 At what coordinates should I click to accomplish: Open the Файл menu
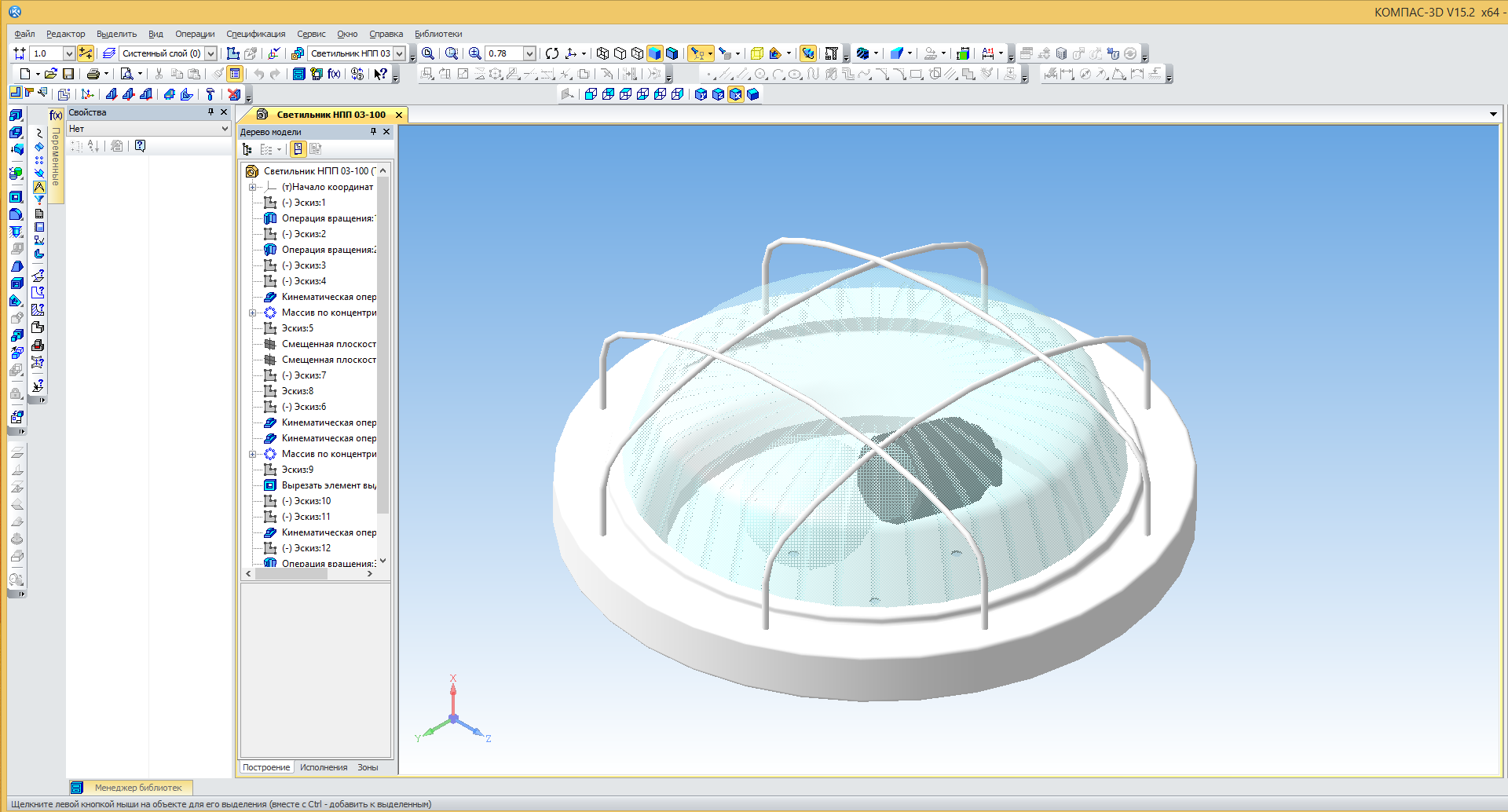tap(24, 34)
